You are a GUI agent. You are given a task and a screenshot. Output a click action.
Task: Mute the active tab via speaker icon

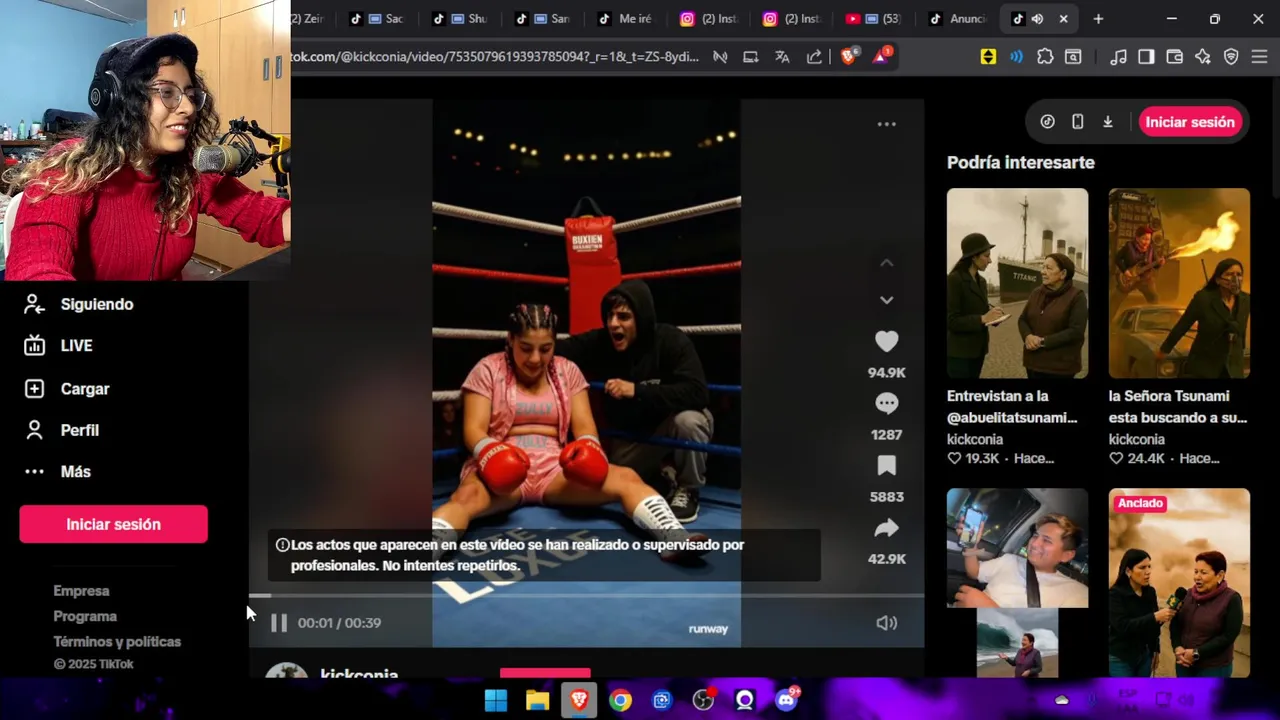(1037, 19)
